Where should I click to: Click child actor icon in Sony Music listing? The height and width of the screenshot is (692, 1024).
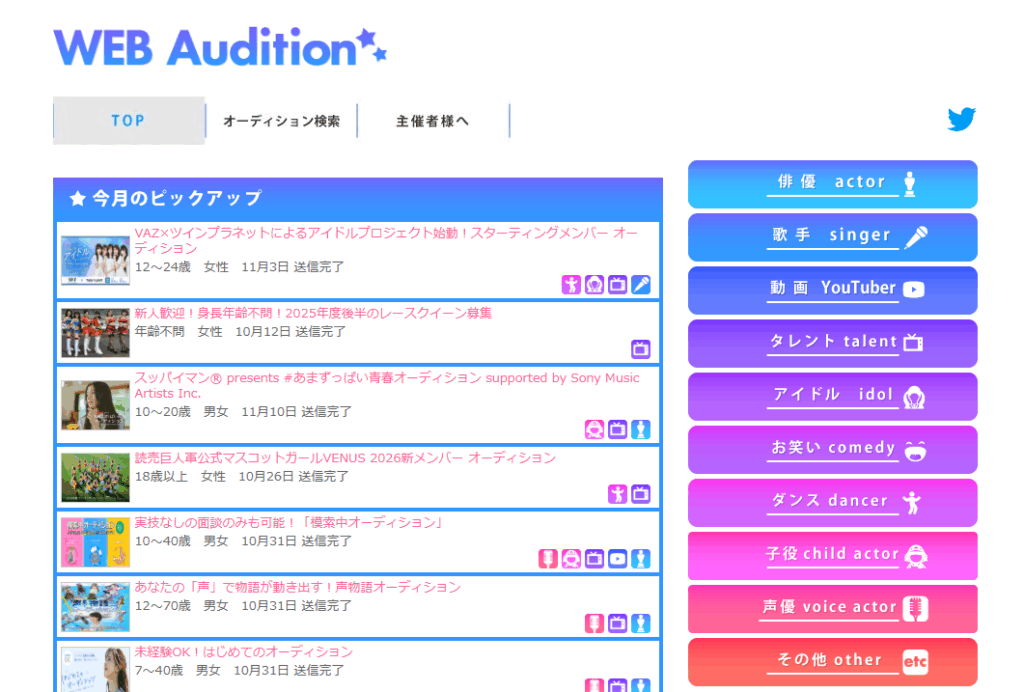coord(594,429)
